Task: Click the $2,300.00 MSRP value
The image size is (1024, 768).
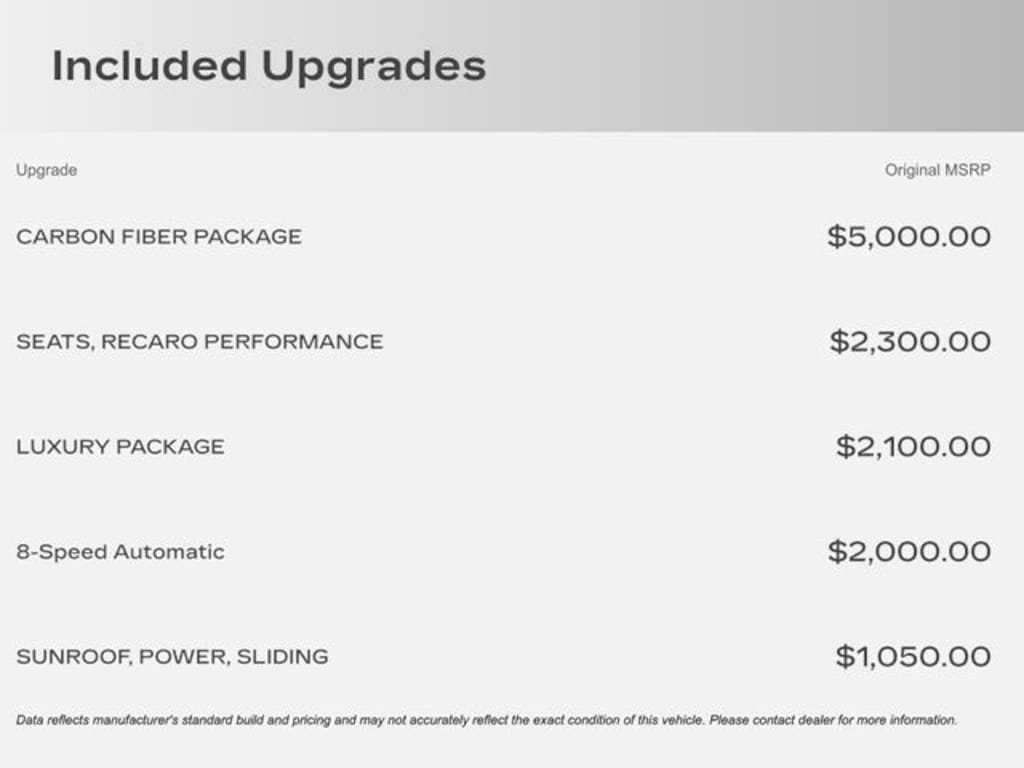Action: (909, 342)
